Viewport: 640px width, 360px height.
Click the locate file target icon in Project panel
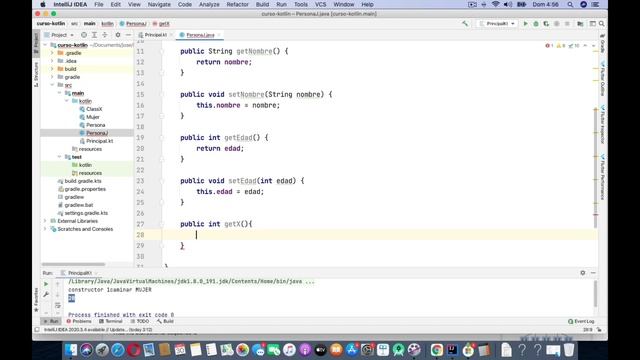tap(84, 35)
